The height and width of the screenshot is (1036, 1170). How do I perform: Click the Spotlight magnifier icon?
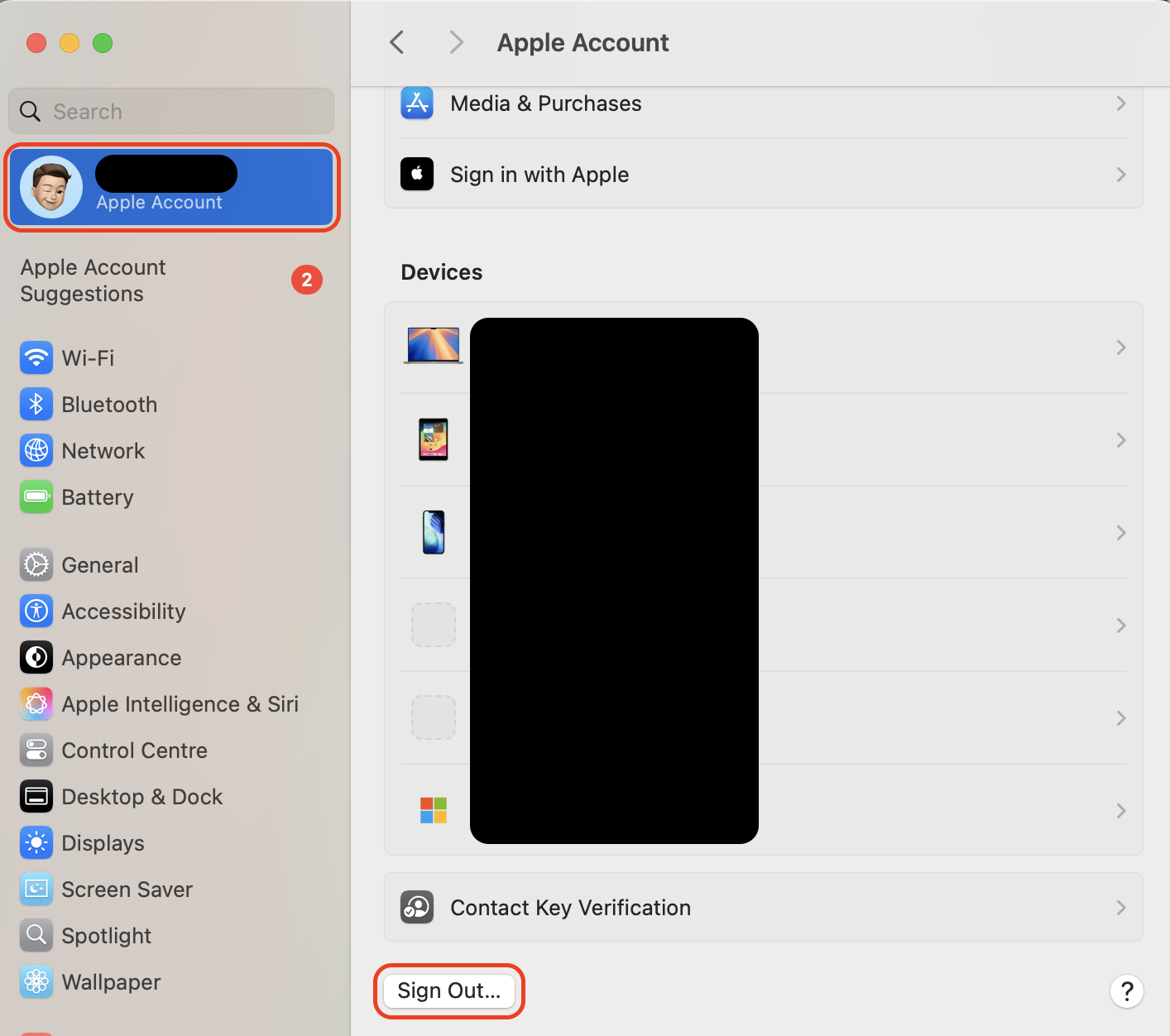click(36, 936)
